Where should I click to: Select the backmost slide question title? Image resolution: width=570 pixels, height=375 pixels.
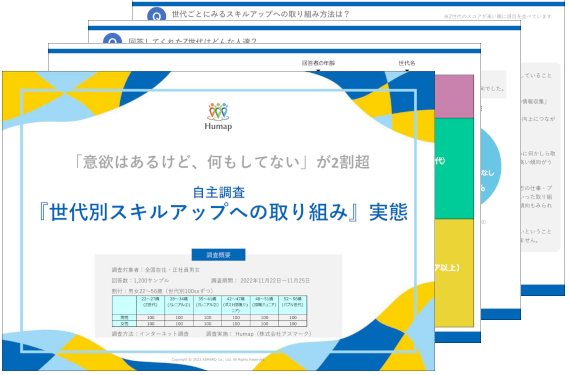coord(261,14)
